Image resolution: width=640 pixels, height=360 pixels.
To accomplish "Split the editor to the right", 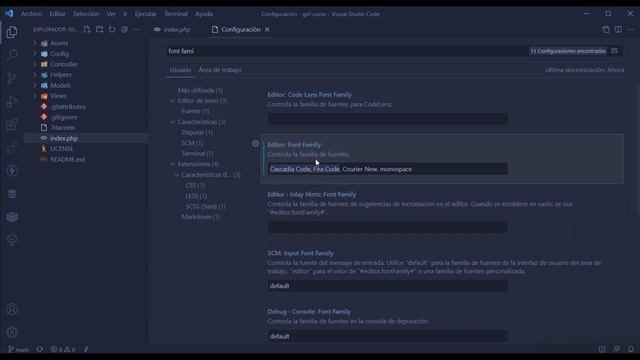I will click(x=618, y=29).
